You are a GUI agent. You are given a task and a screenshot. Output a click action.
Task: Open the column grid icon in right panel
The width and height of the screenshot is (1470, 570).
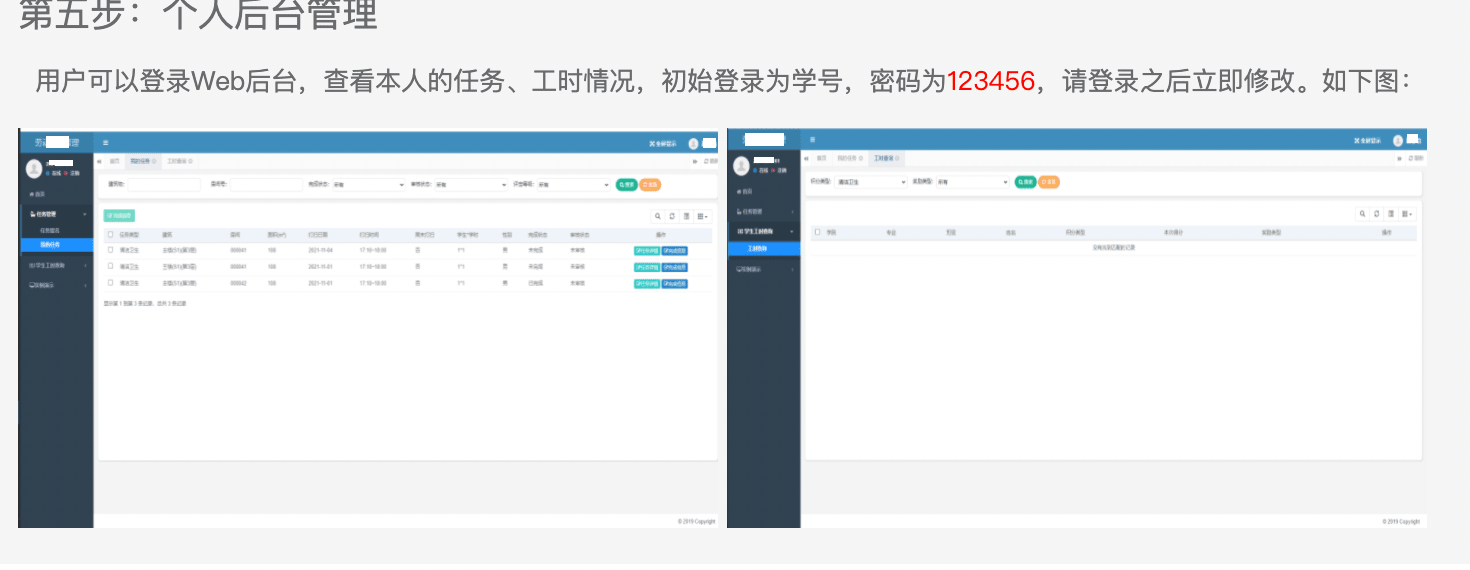coord(1406,214)
